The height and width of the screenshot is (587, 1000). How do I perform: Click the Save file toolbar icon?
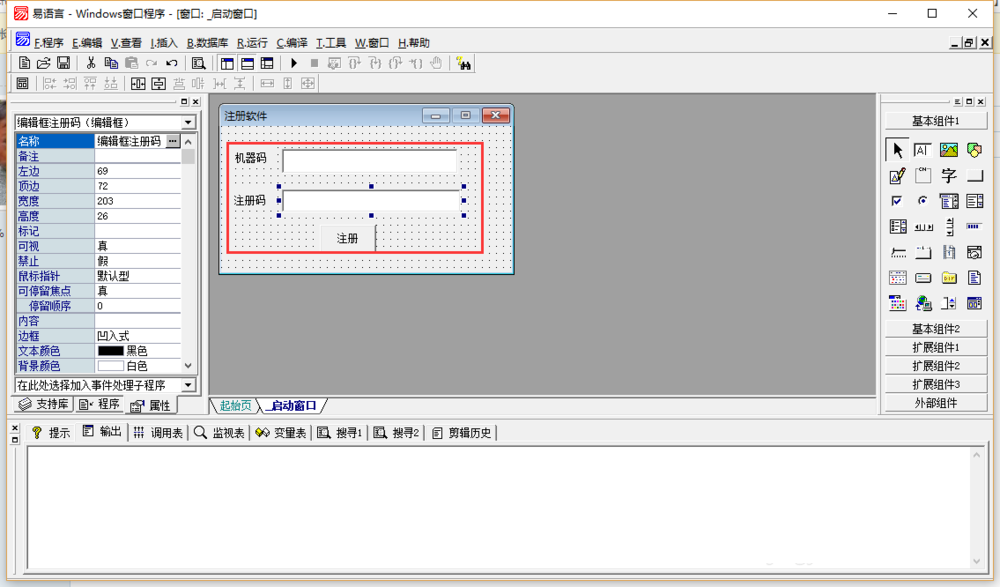click(x=63, y=63)
